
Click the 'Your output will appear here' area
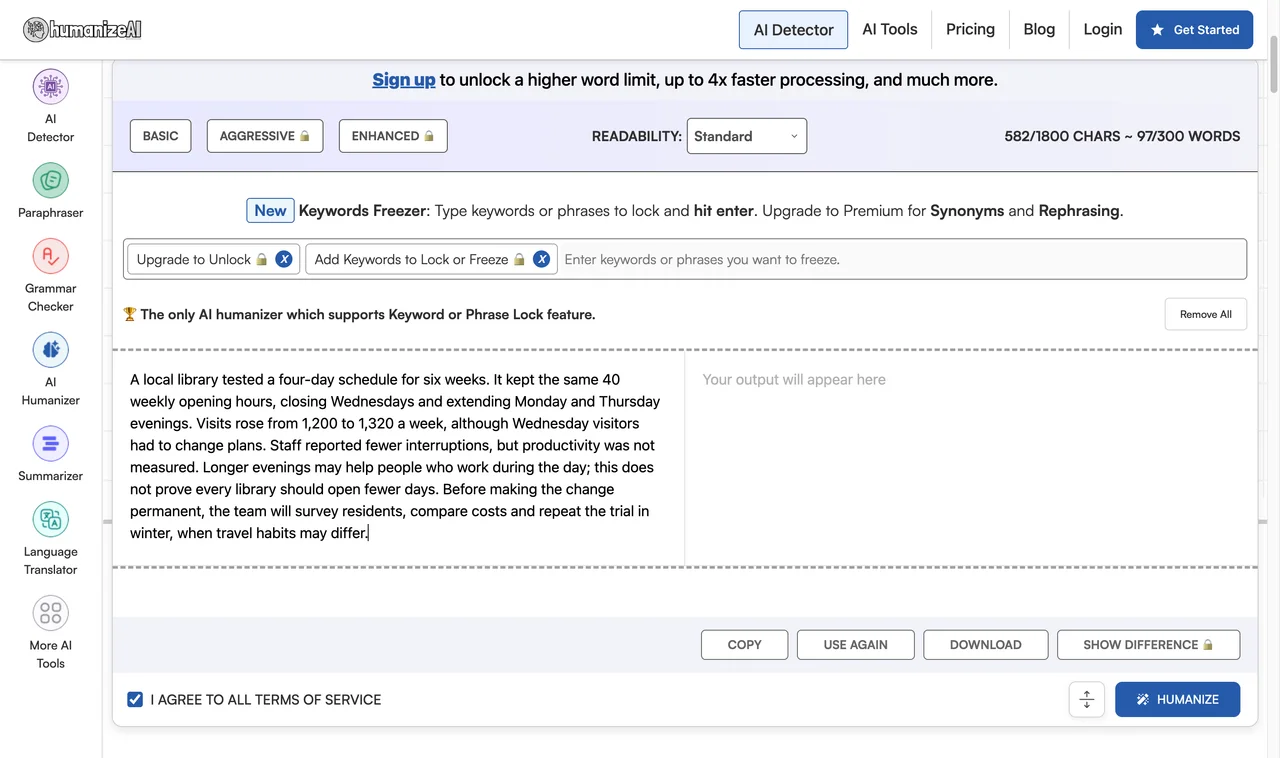(971, 458)
